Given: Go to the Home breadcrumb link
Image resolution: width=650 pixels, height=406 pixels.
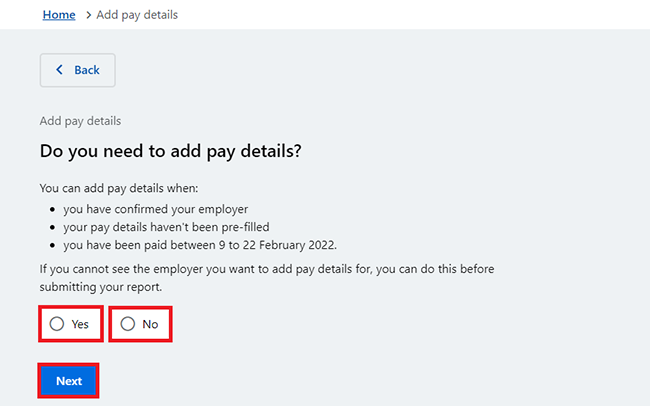Looking at the screenshot, I should [59, 15].
